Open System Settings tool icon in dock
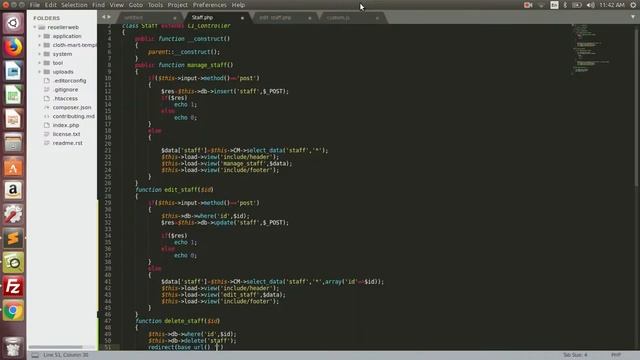 [x=13, y=215]
